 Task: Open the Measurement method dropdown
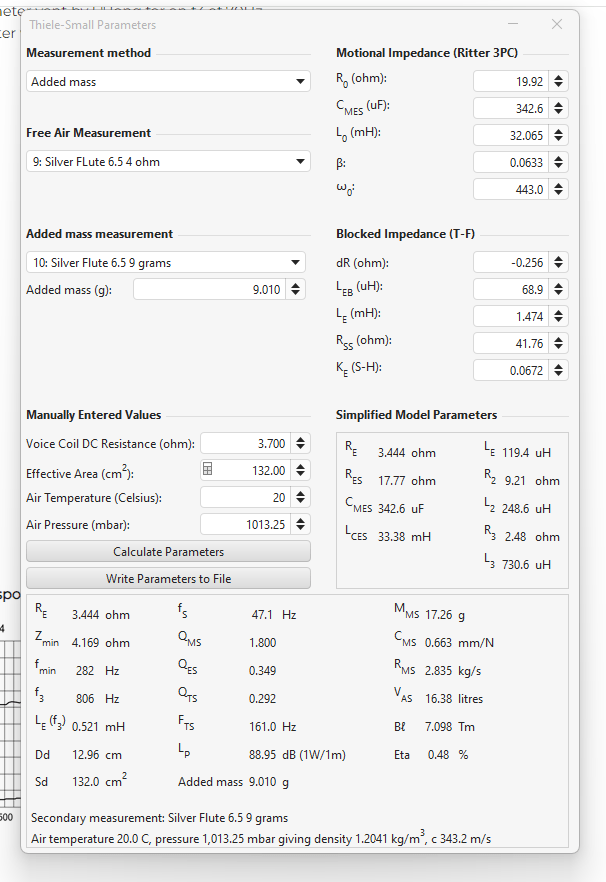click(168, 82)
